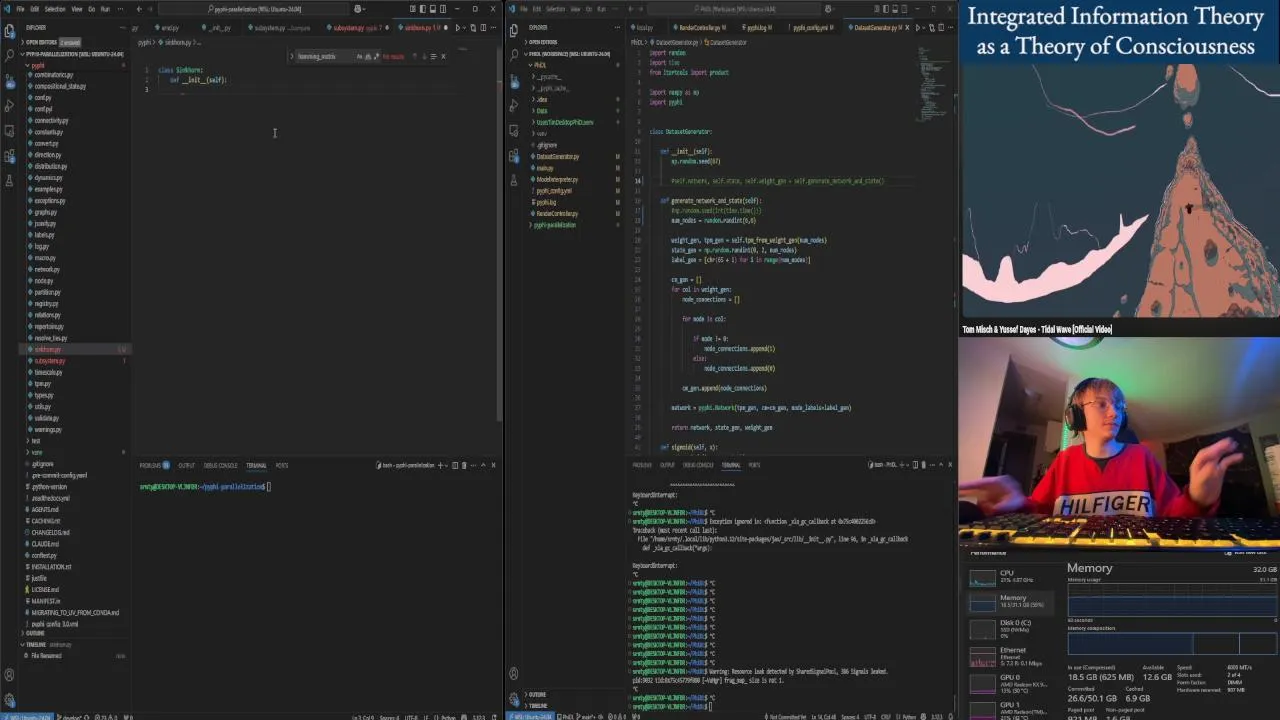Open Manage gear in left VS Code window

[x=9, y=699]
